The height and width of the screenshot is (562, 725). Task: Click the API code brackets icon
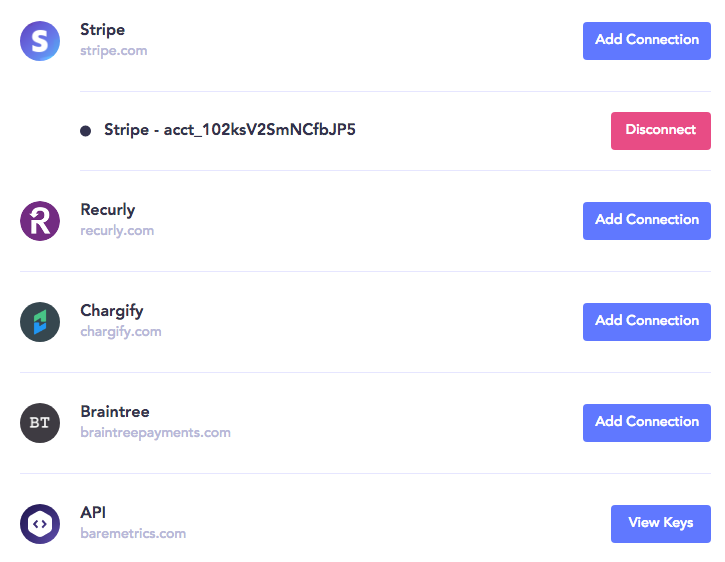click(40, 523)
